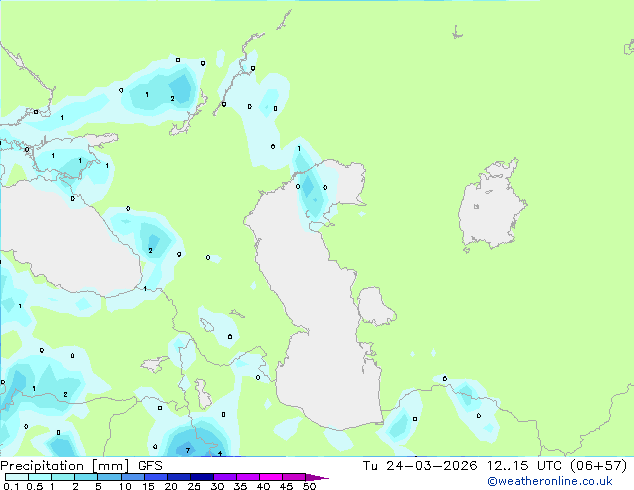Click the legend arrow tip above 50 mm
The height and width of the screenshot is (490, 634).
coord(318,477)
